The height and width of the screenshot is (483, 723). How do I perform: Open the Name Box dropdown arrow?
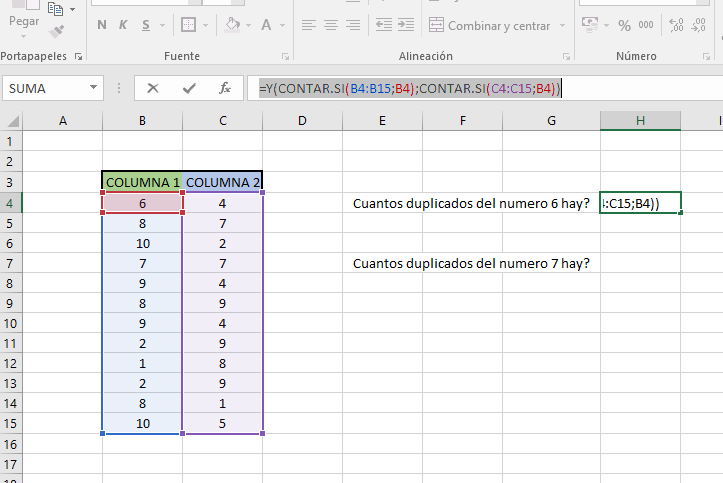[94, 88]
